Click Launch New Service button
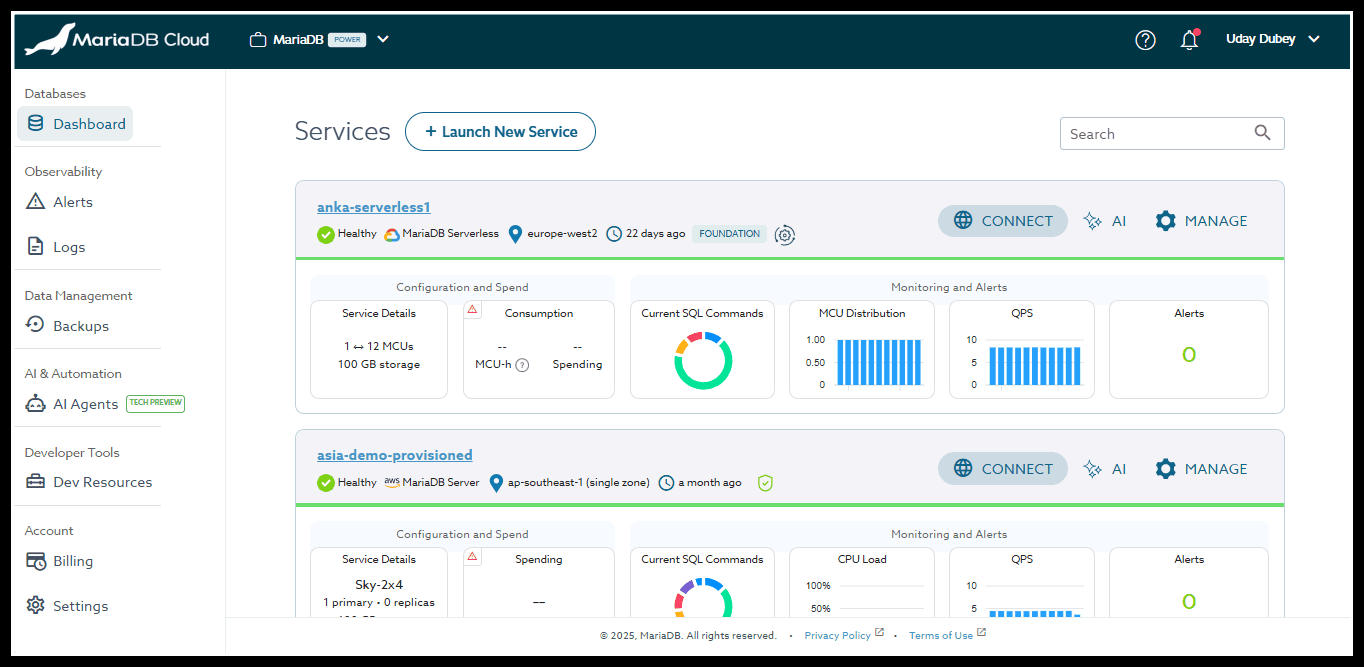 (500, 132)
